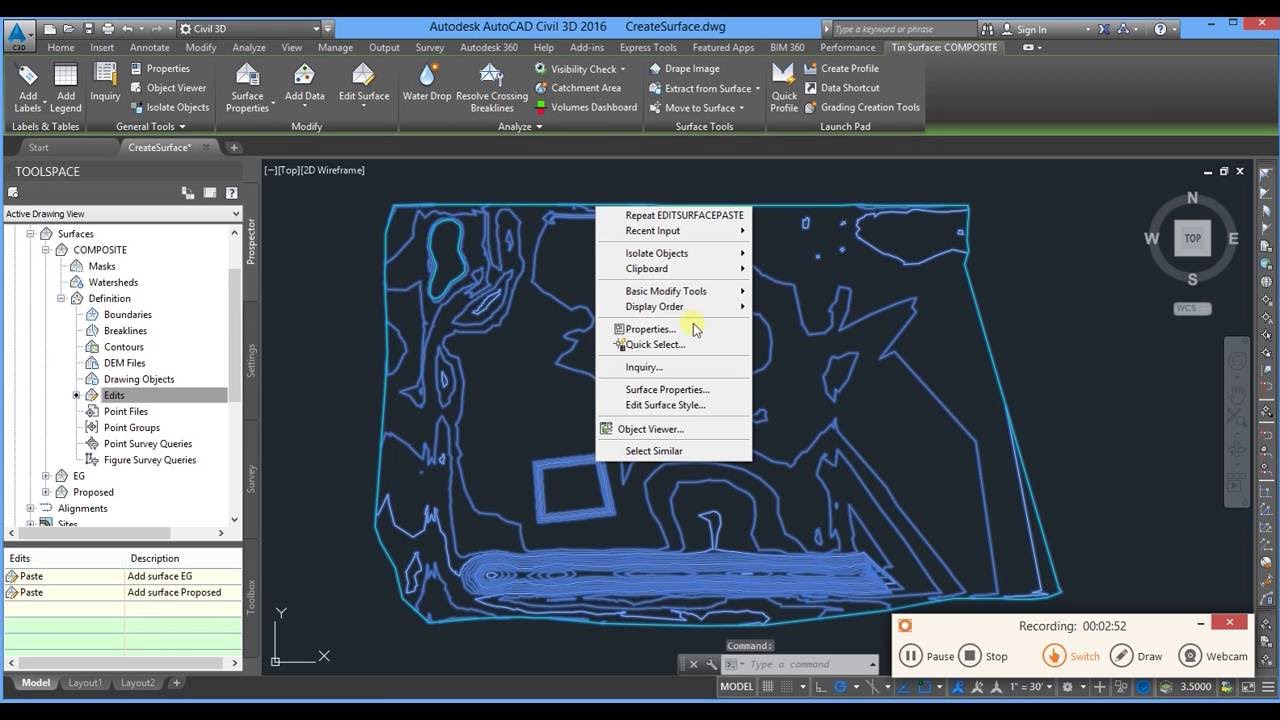Viewport: 1280px width, 720px height.
Task: Click the Add Legend ribbon icon
Action: pos(65,87)
